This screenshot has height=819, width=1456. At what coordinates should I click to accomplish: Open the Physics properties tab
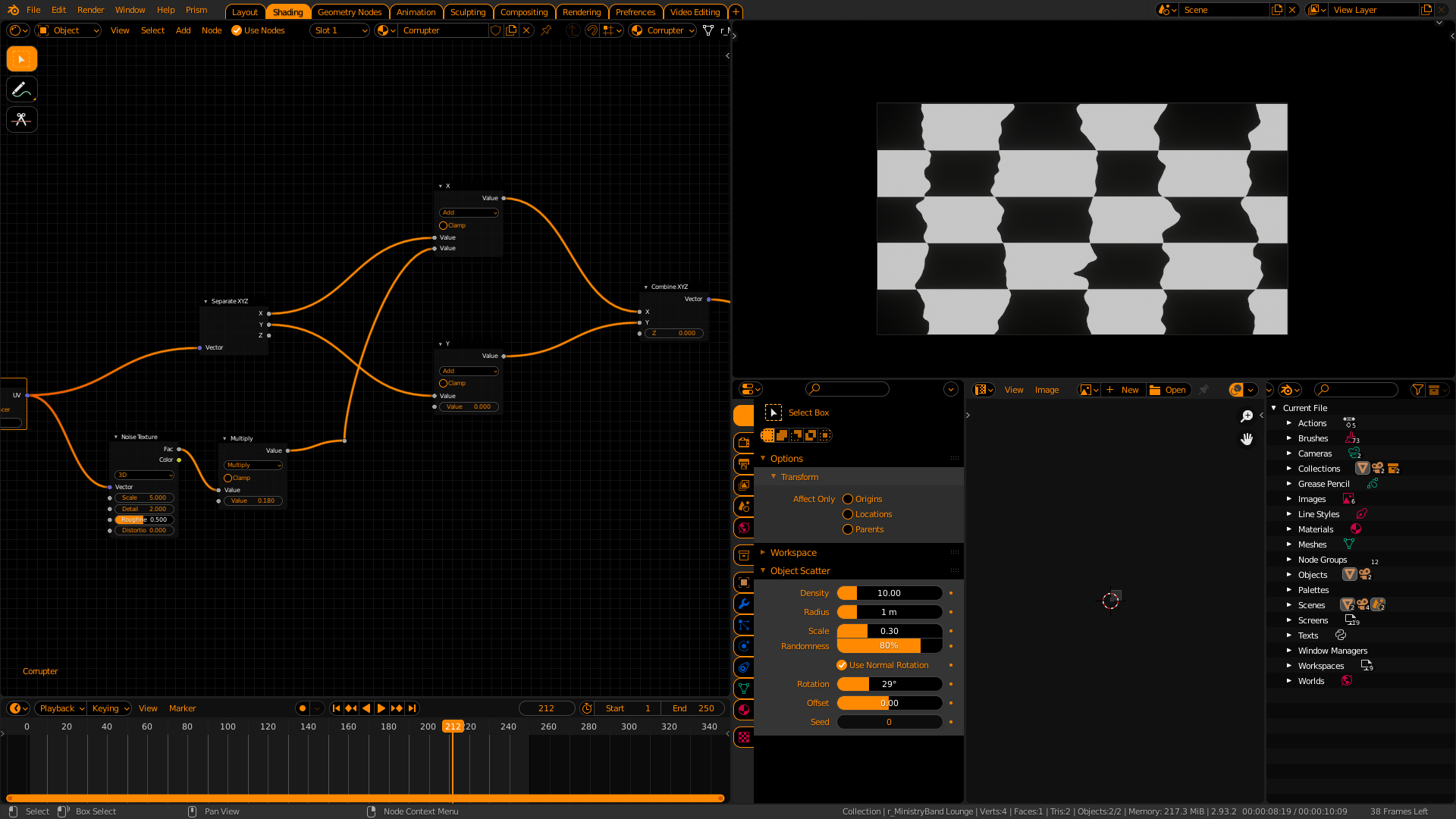pos(744,646)
